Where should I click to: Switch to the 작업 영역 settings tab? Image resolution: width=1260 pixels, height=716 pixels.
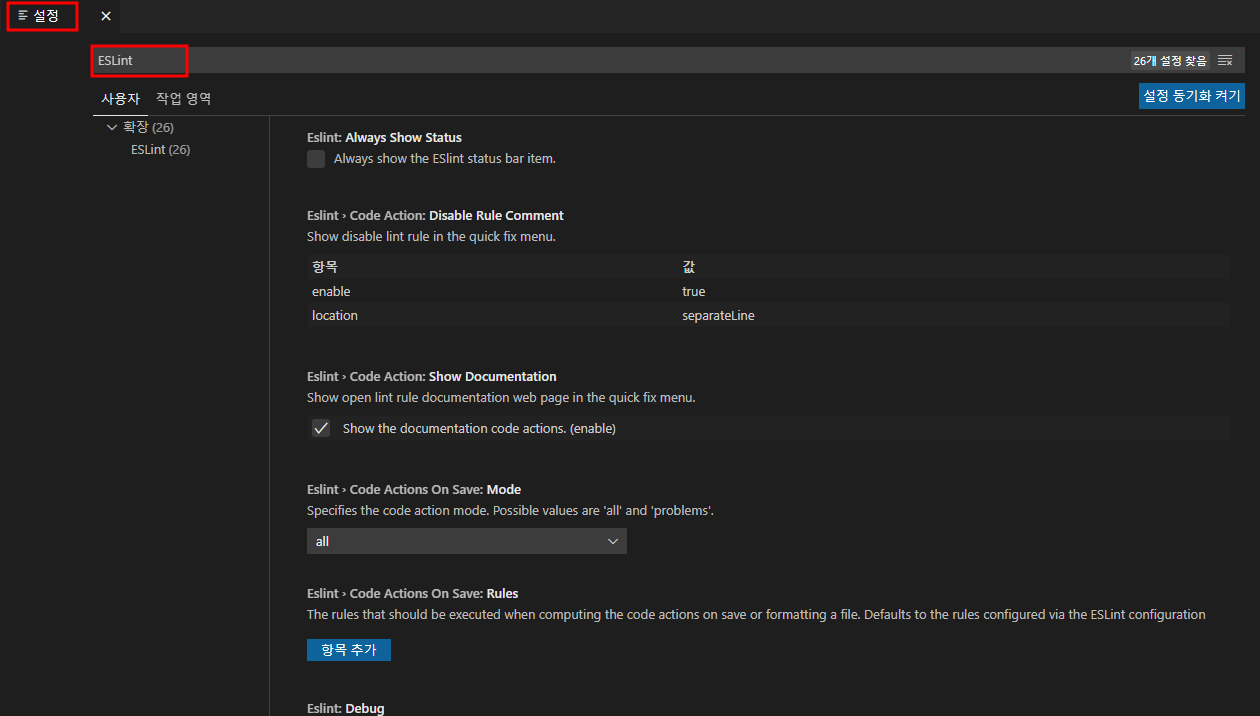pos(184,98)
